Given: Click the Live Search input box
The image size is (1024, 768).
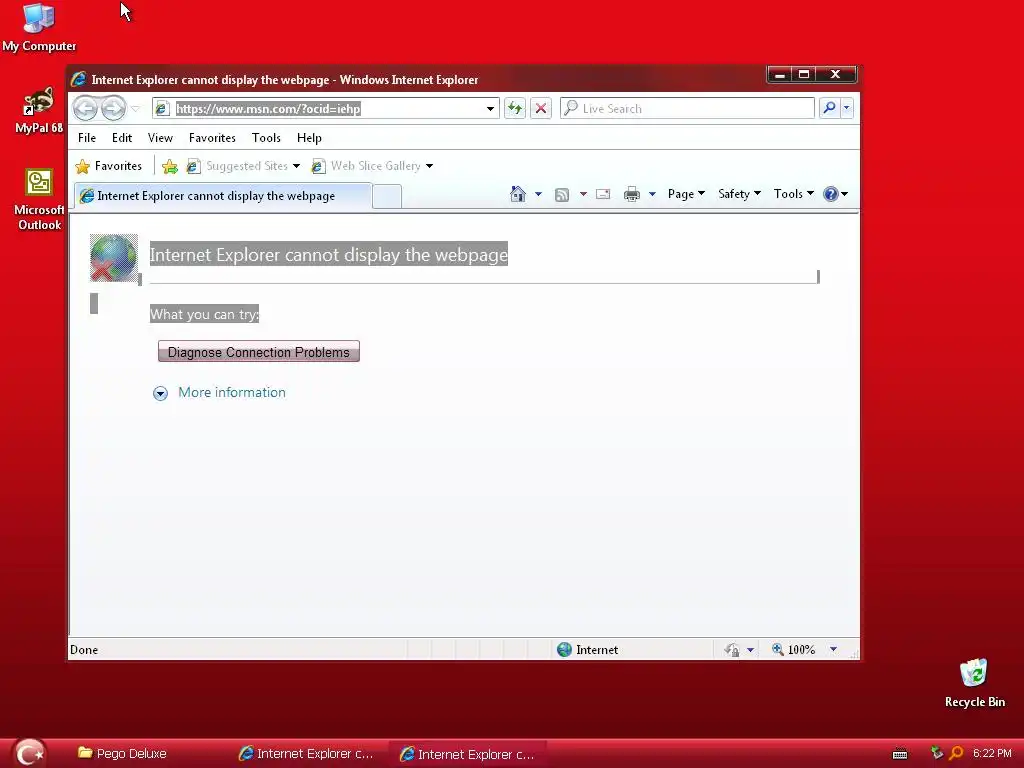Looking at the screenshot, I should pyautogui.click(x=687, y=108).
